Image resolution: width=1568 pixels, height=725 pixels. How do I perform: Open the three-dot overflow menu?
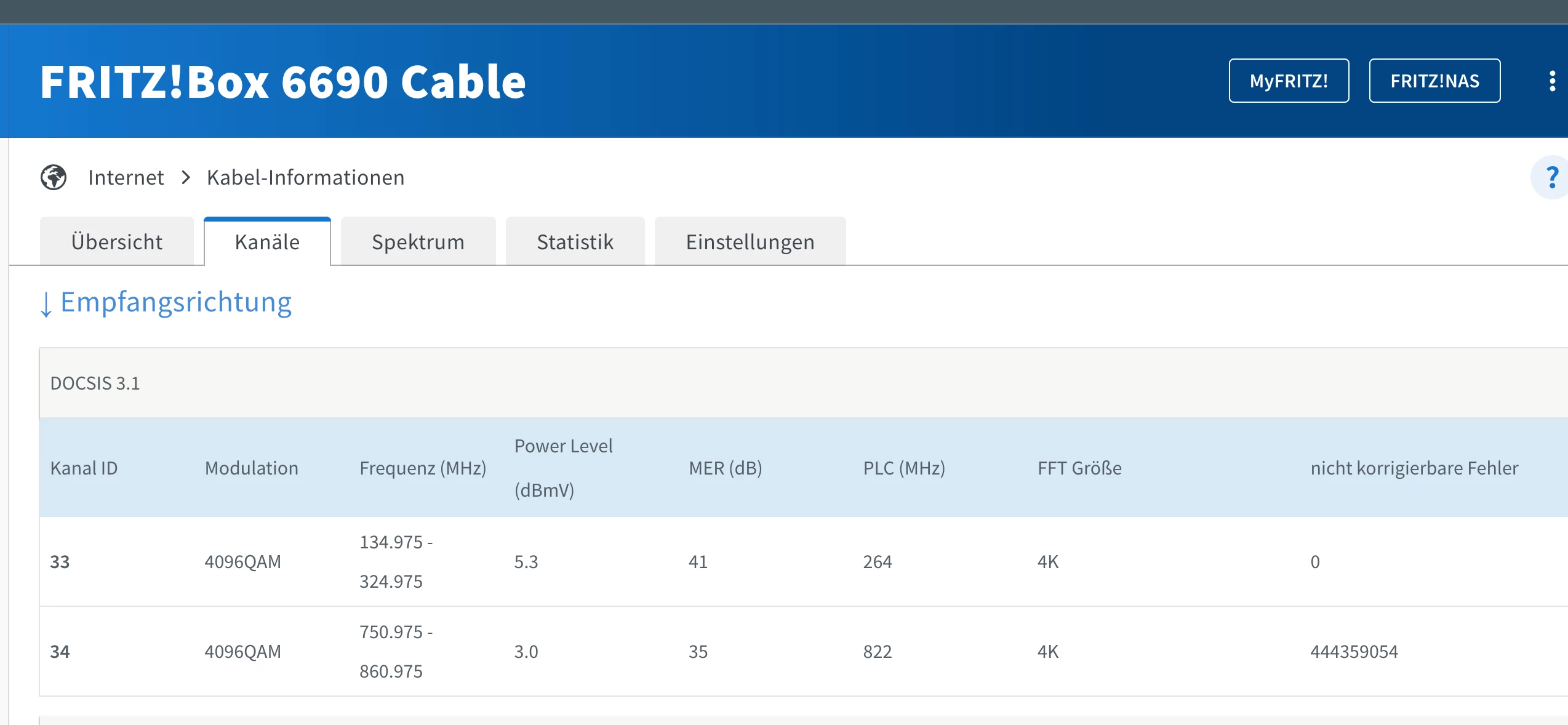pyautogui.click(x=1552, y=81)
